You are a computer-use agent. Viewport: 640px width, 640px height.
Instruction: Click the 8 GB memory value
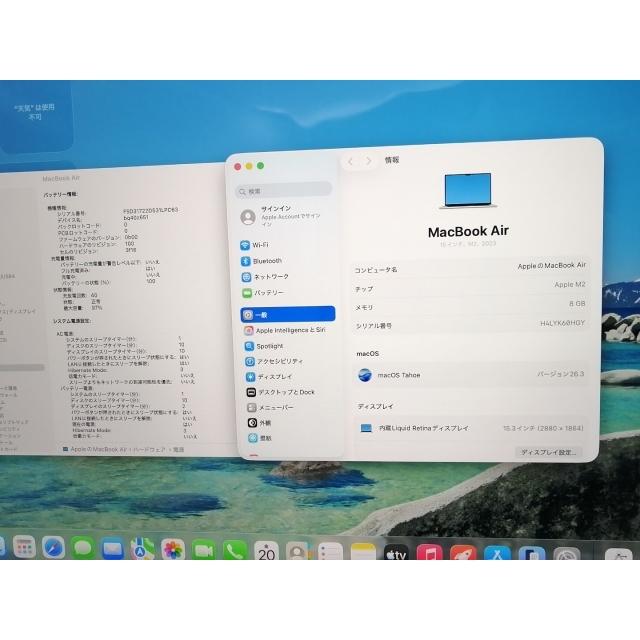tap(577, 304)
